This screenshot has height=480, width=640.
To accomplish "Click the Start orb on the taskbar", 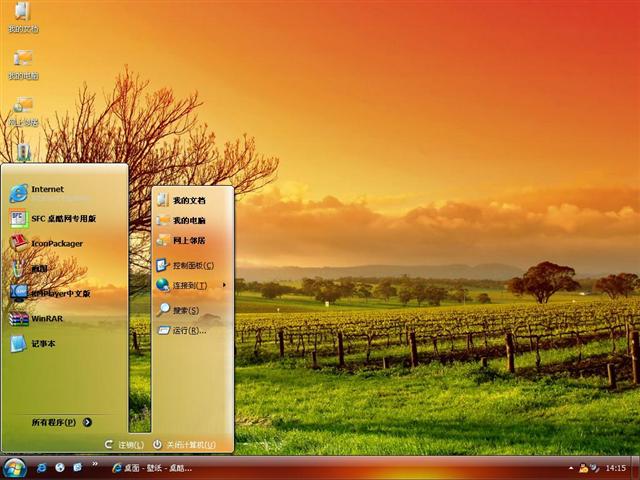I will [14, 467].
